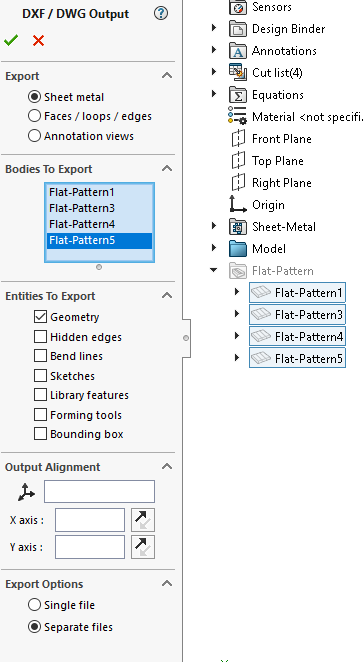Click the Output Alignment coordinate system field
The image size is (363, 662).
(x=99, y=491)
